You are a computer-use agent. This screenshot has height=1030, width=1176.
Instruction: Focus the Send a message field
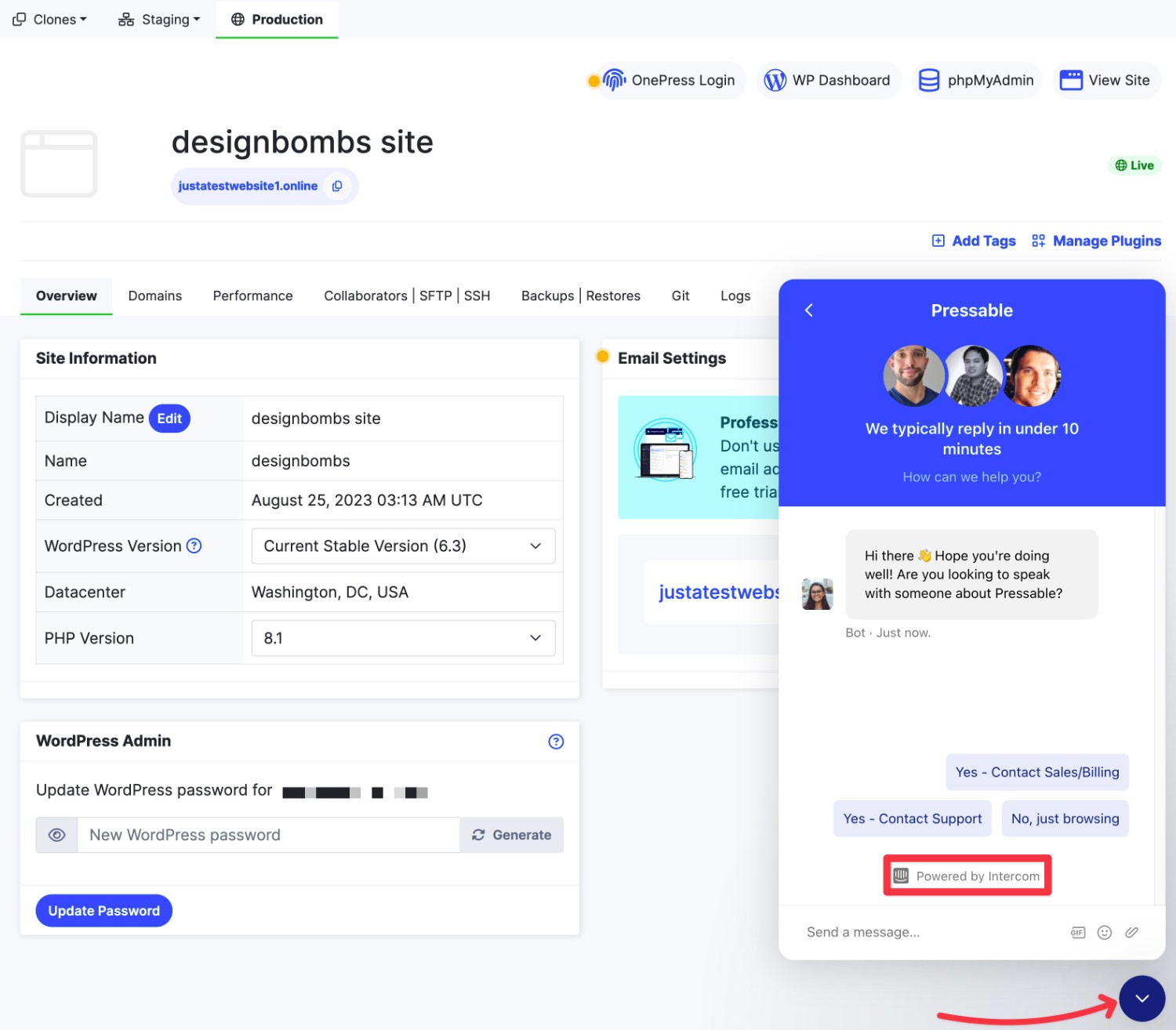[929, 932]
